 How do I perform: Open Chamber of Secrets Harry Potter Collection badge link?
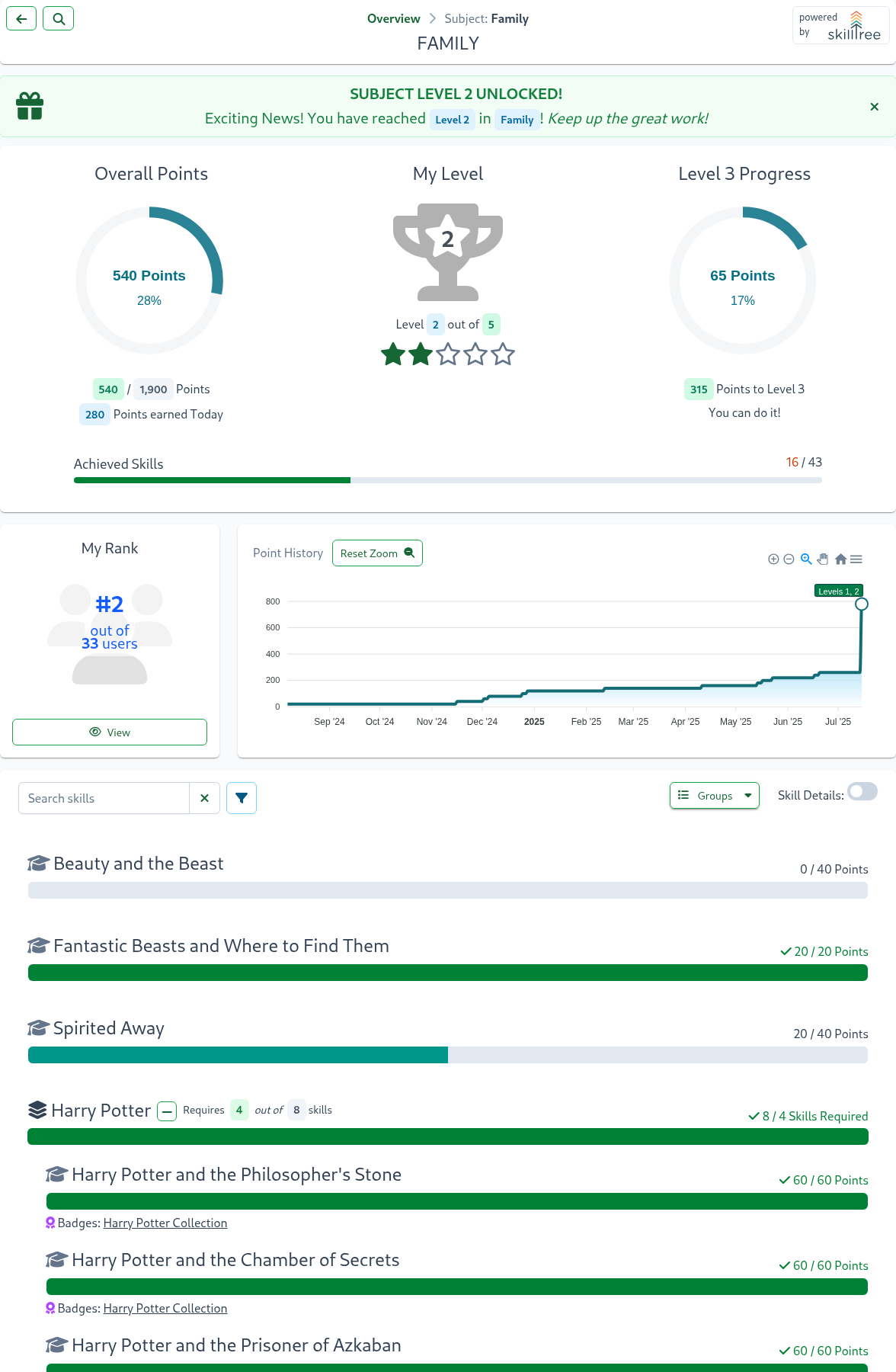coord(165,1308)
